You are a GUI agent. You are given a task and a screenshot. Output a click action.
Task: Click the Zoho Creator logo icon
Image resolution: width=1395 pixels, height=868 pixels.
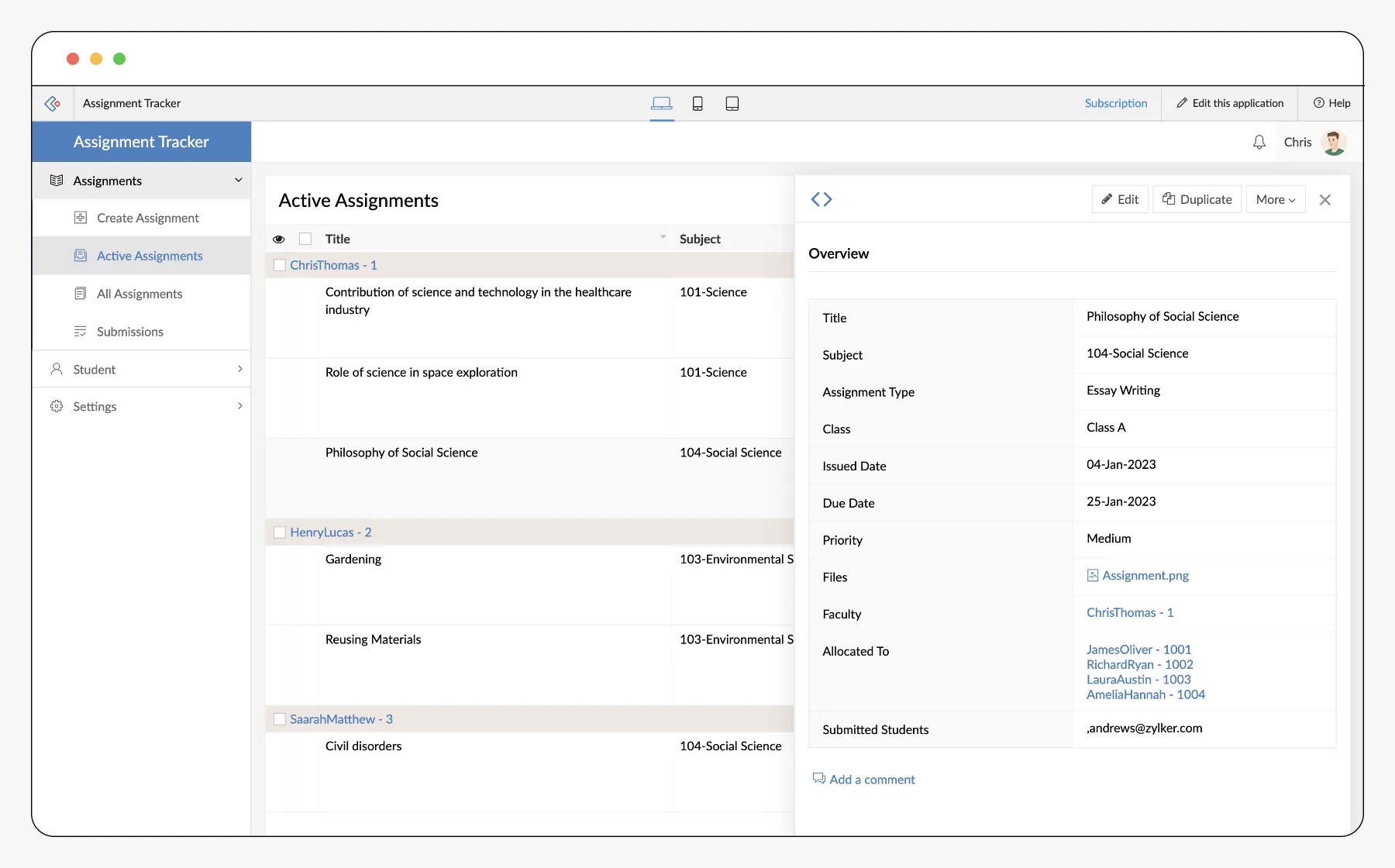(x=53, y=103)
